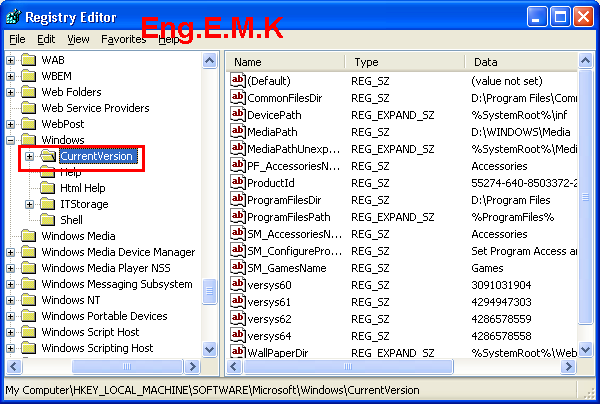
Task: Click the Web Folders folder icon
Action: [x=29, y=92]
